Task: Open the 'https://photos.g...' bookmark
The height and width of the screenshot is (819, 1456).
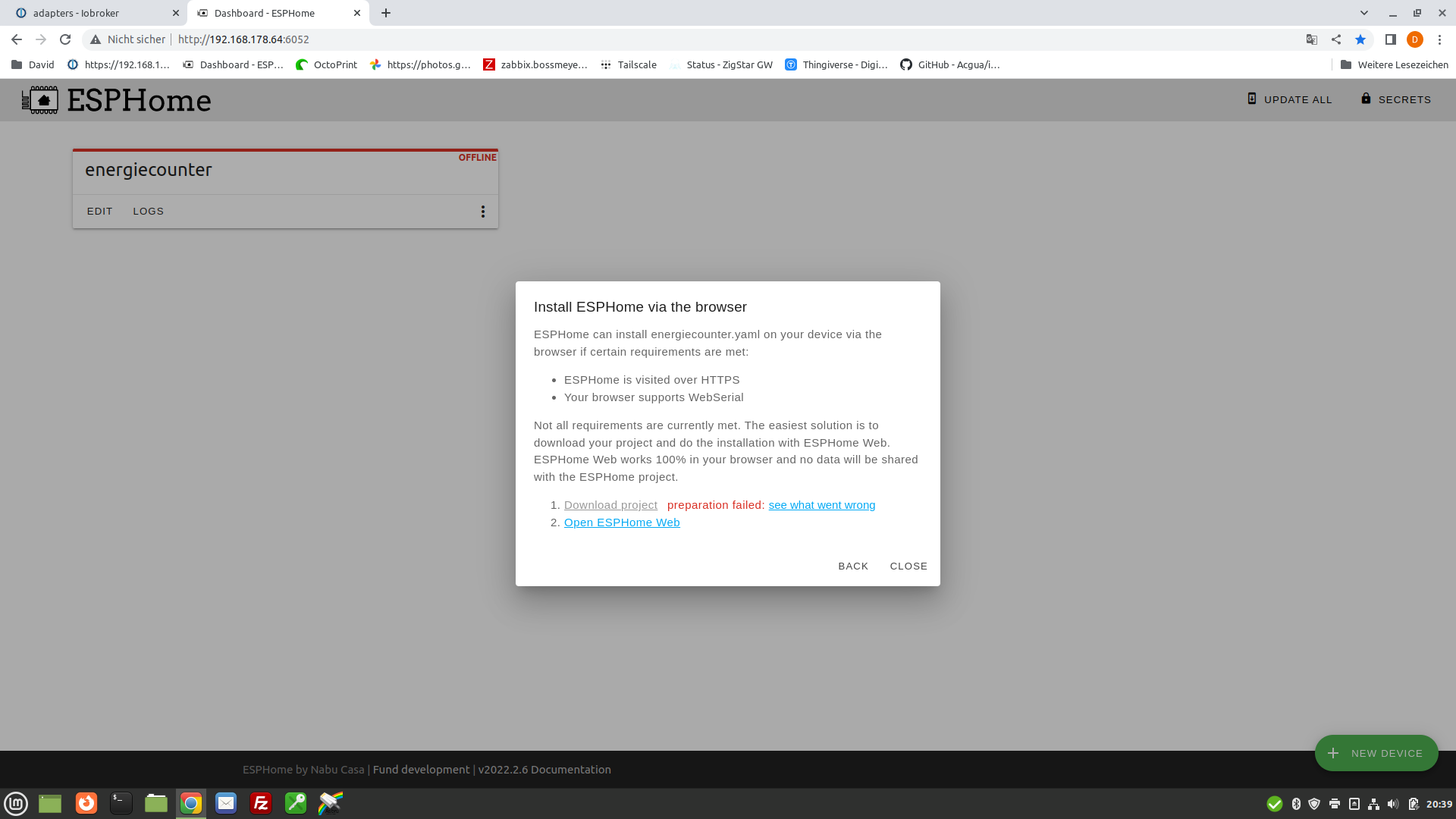Action: (x=420, y=64)
